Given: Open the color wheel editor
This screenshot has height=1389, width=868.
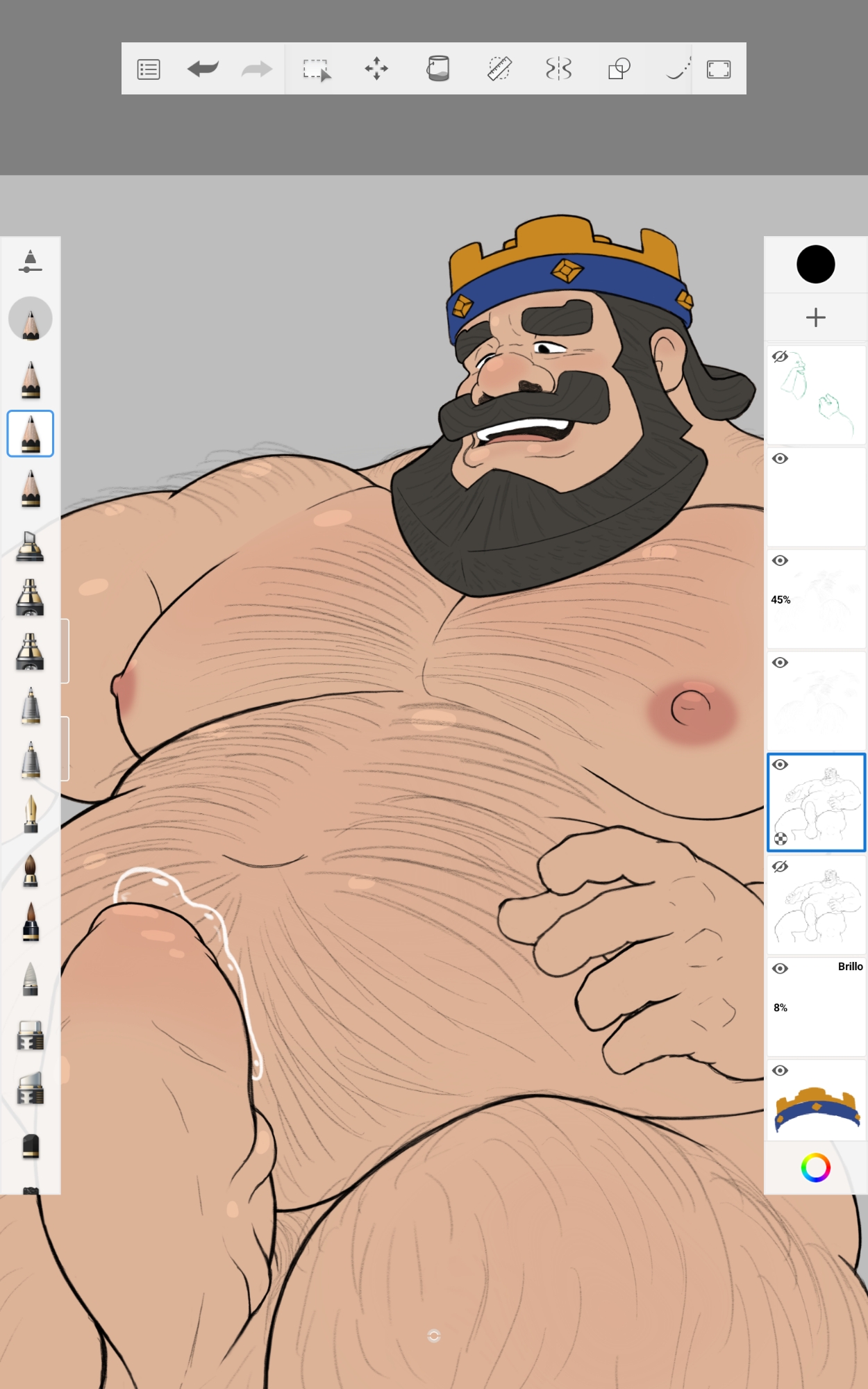Looking at the screenshot, I should (x=815, y=1167).
